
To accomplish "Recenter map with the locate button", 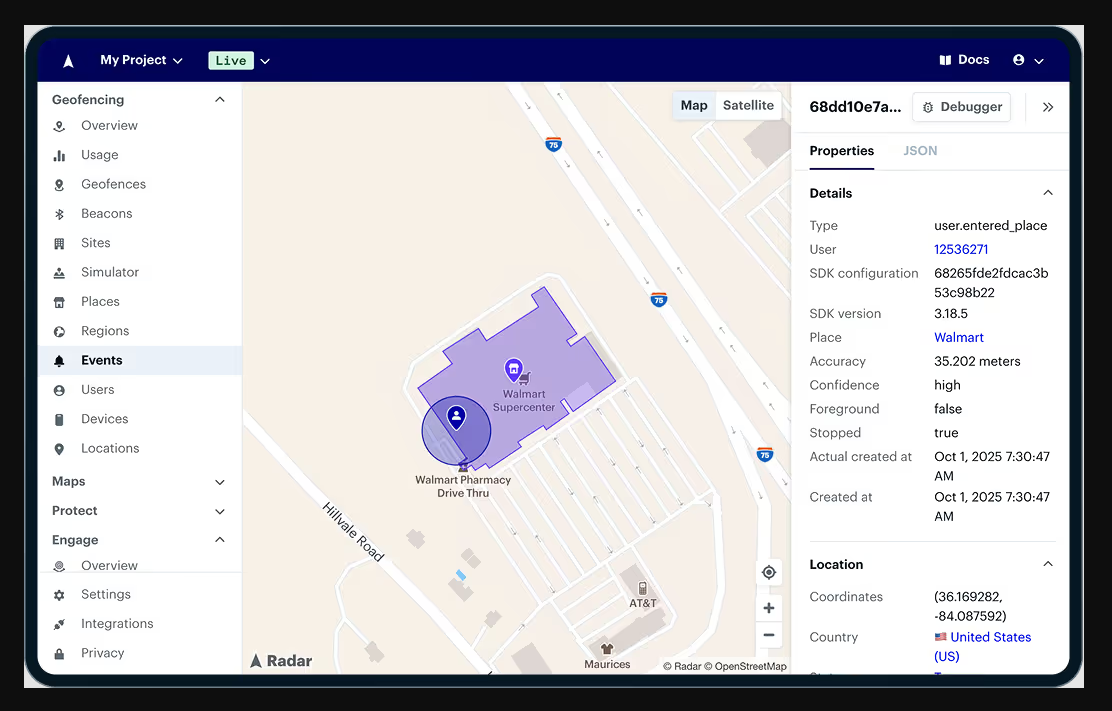I will coord(769,572).
